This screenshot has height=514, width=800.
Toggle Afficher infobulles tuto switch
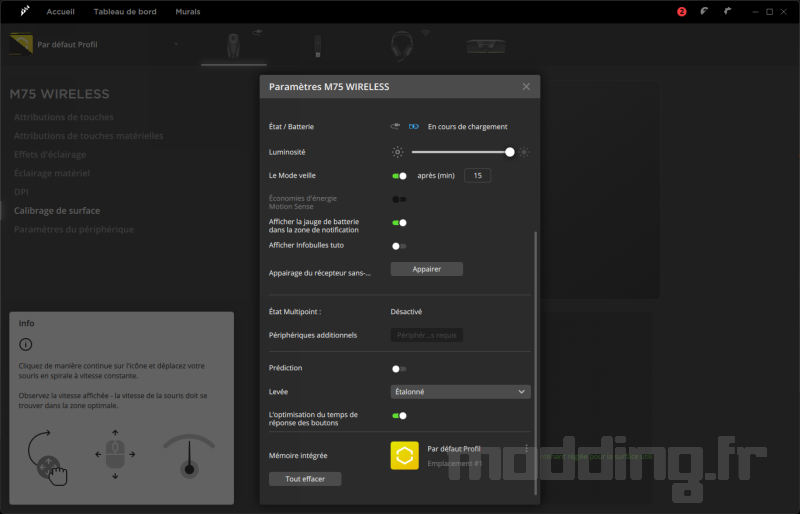point(399,246)
